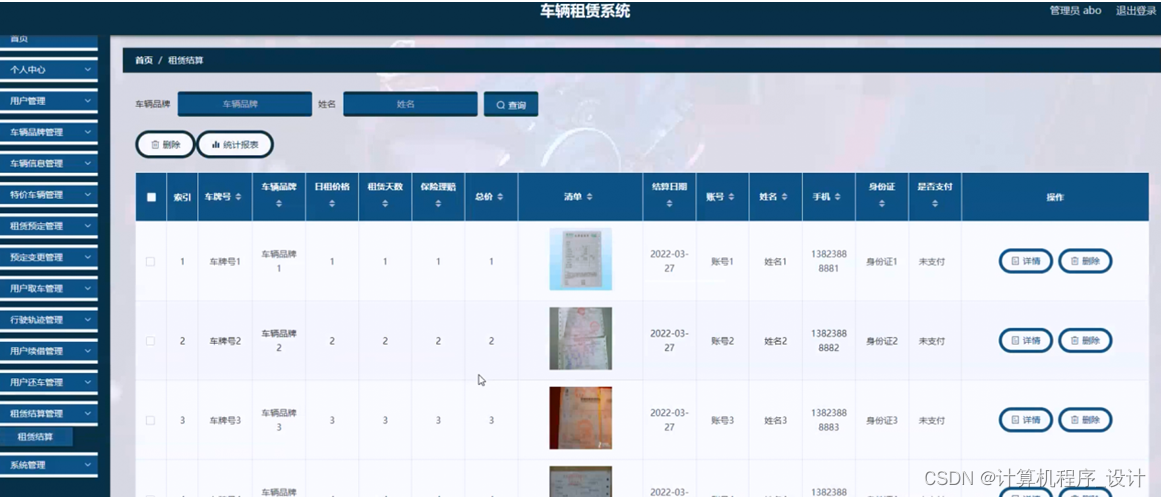Sort by 车辆品牌 column sort icon
This screenshot has height=497, width=1161.
point(279,203)
